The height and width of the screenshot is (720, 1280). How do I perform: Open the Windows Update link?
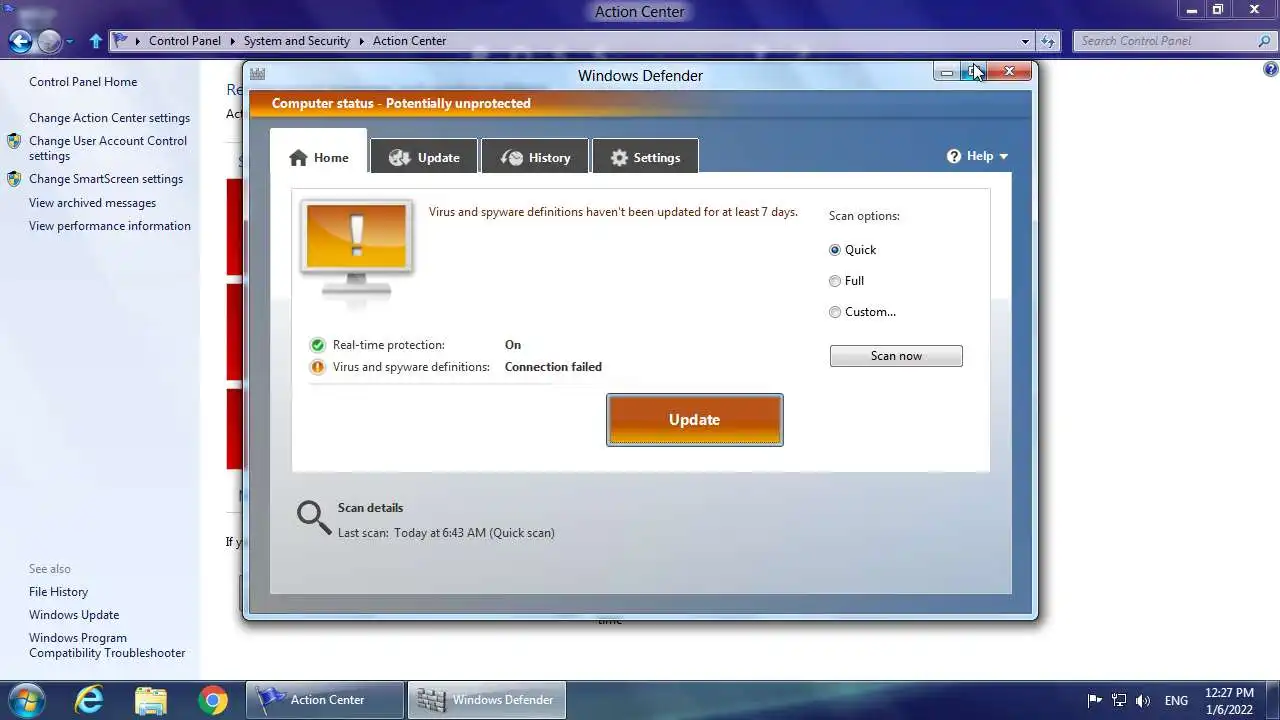pyautogui.click(x=74, y=615)
